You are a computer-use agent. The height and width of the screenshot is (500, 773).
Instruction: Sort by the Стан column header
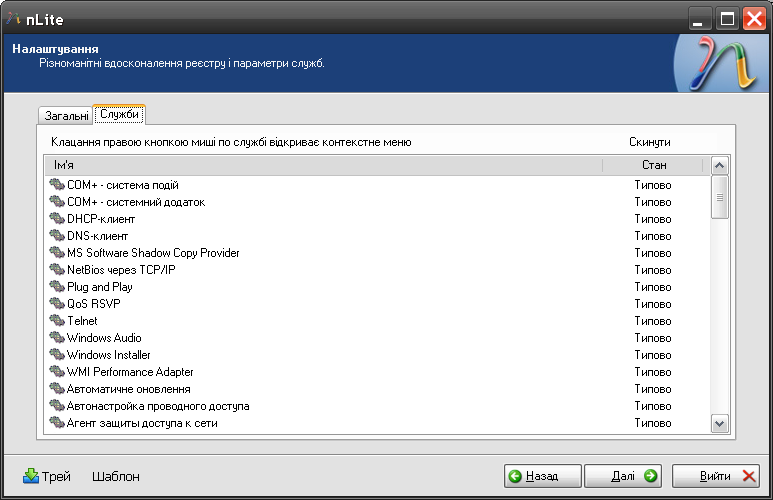click(x=653, y=165)
